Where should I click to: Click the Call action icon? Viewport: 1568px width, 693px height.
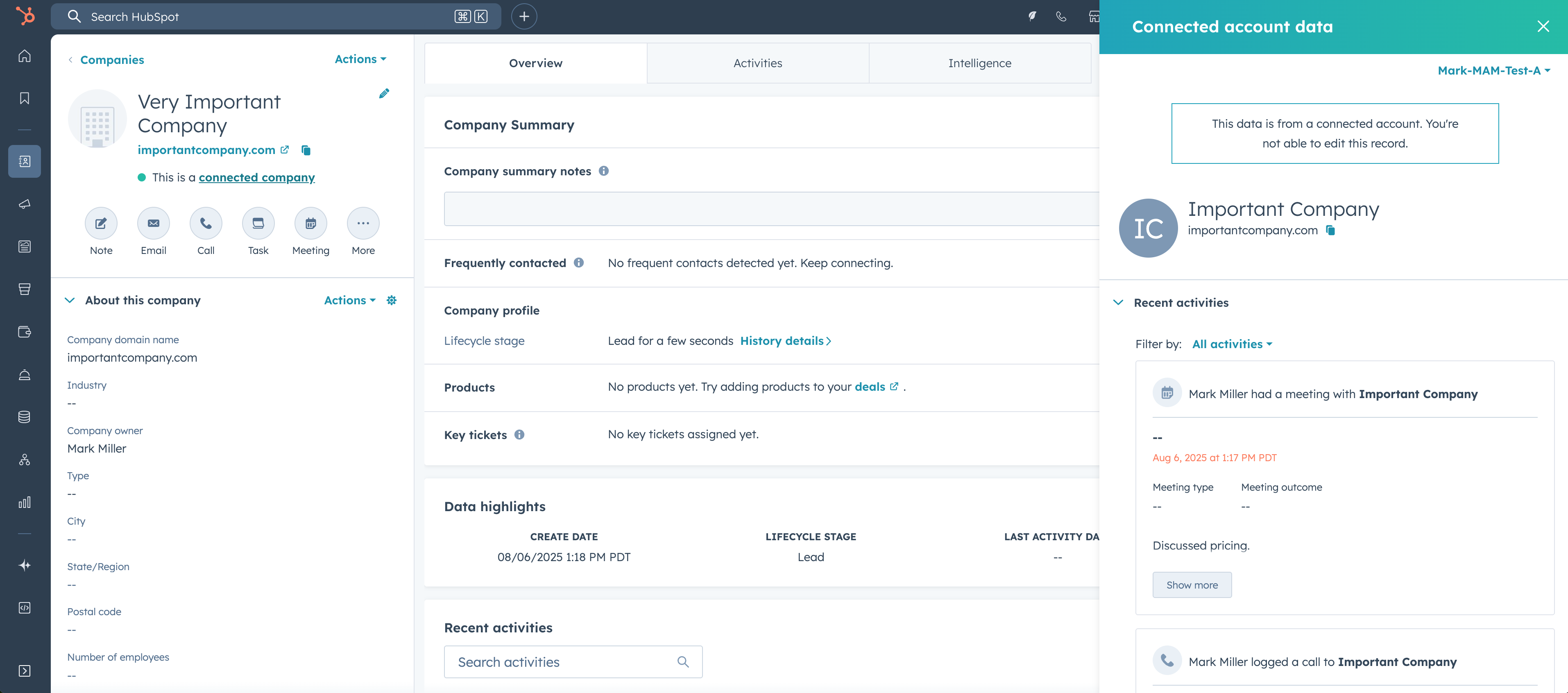[206, 223]
